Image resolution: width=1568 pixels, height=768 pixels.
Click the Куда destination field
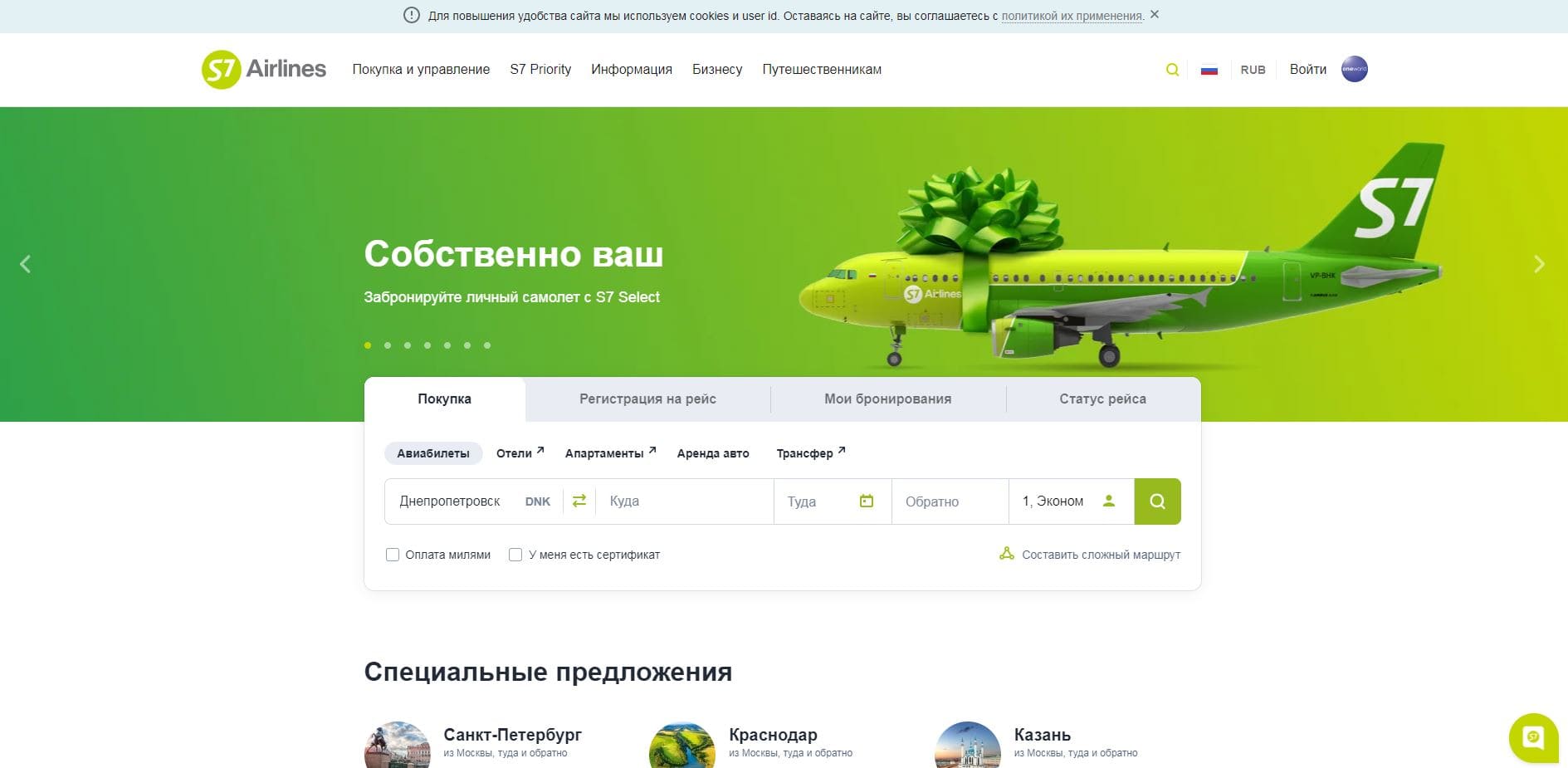685,501
